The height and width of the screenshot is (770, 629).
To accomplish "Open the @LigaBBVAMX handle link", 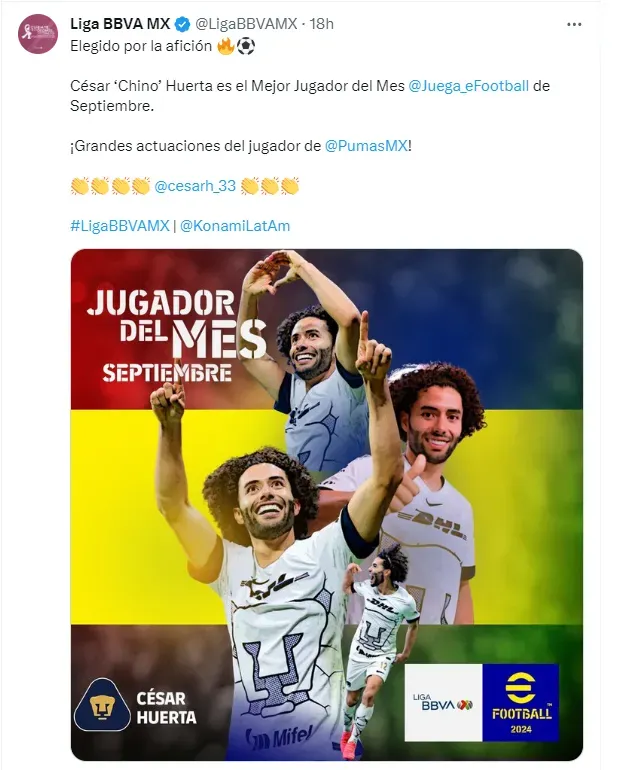I will (x=246, y=24).
